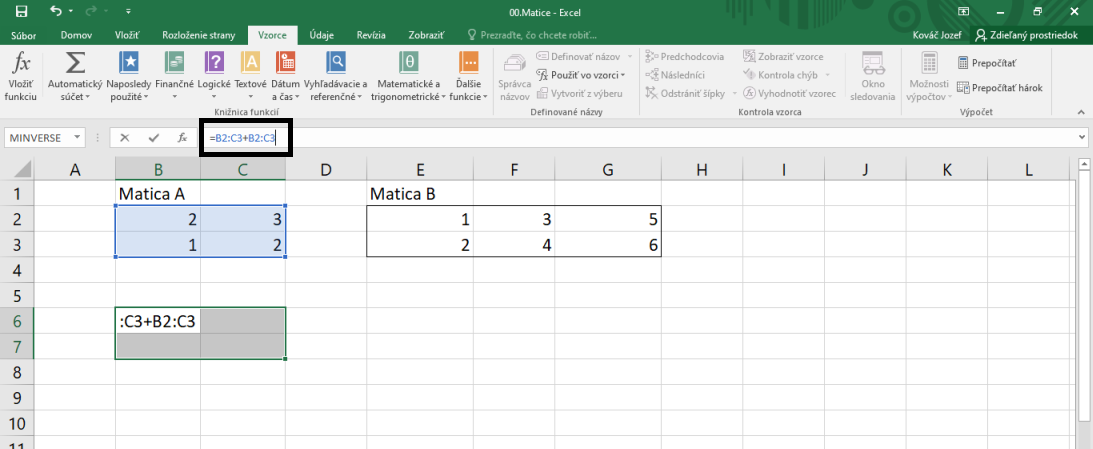Expand the Name Box dropdown

(x=82, y=138)
